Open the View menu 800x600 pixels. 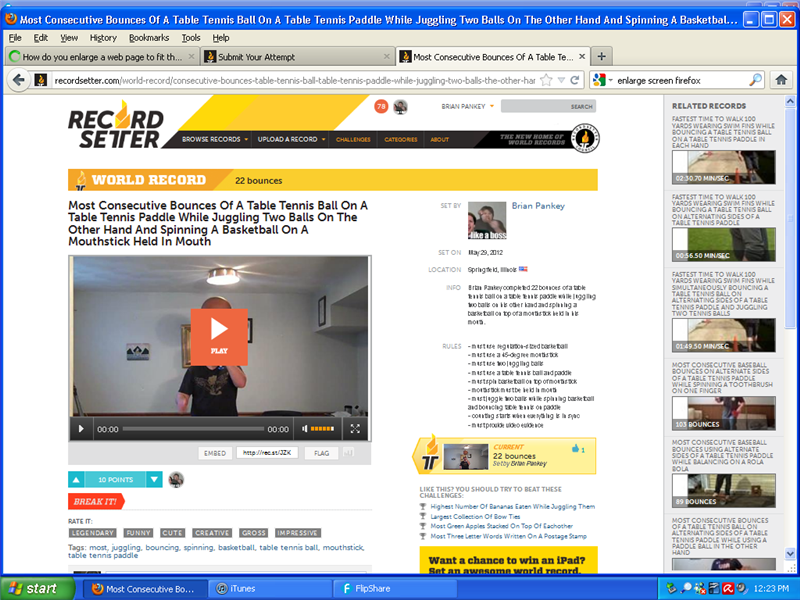(69, 38)
